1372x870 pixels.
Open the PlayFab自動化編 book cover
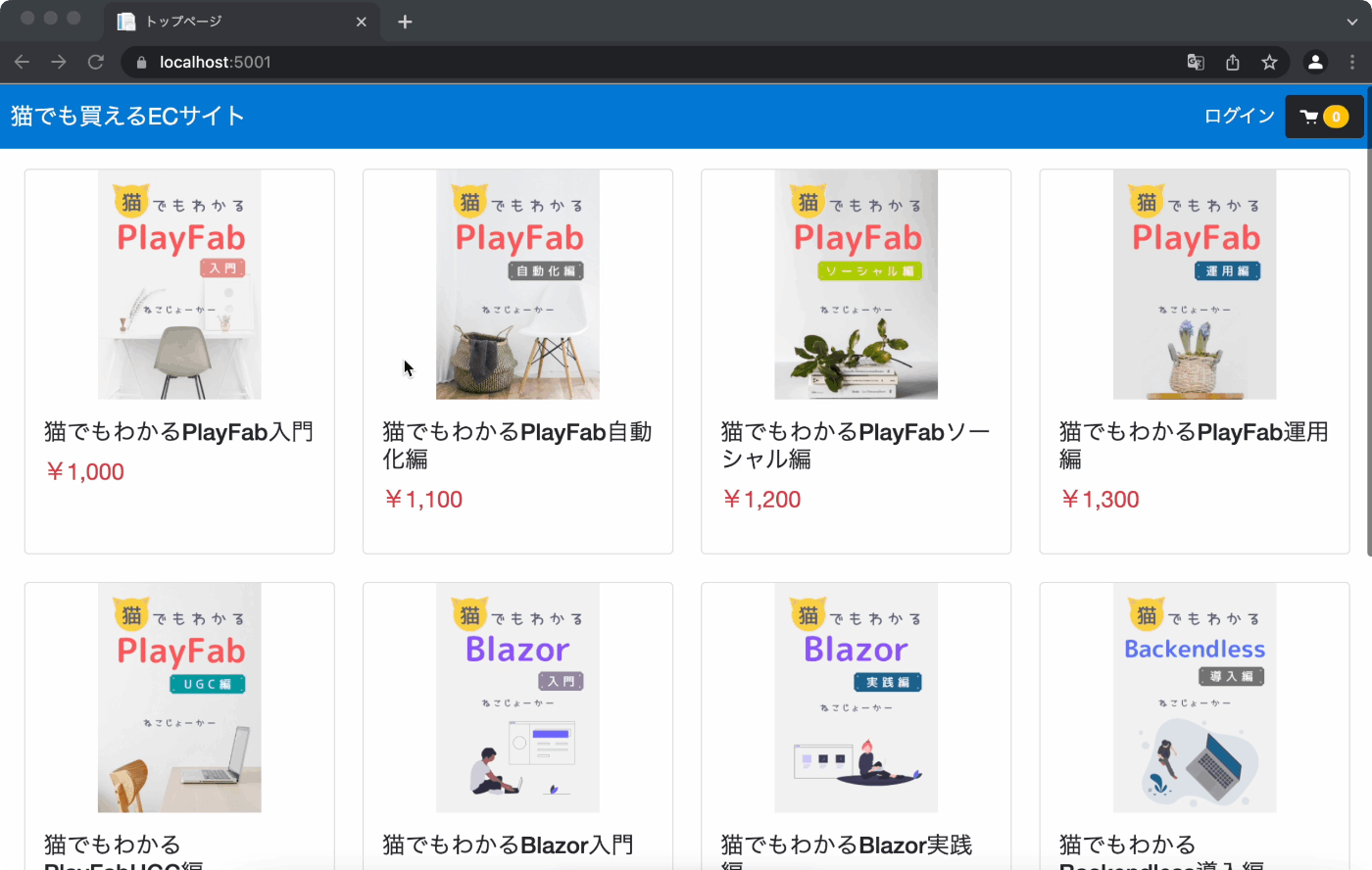[517, 284]
